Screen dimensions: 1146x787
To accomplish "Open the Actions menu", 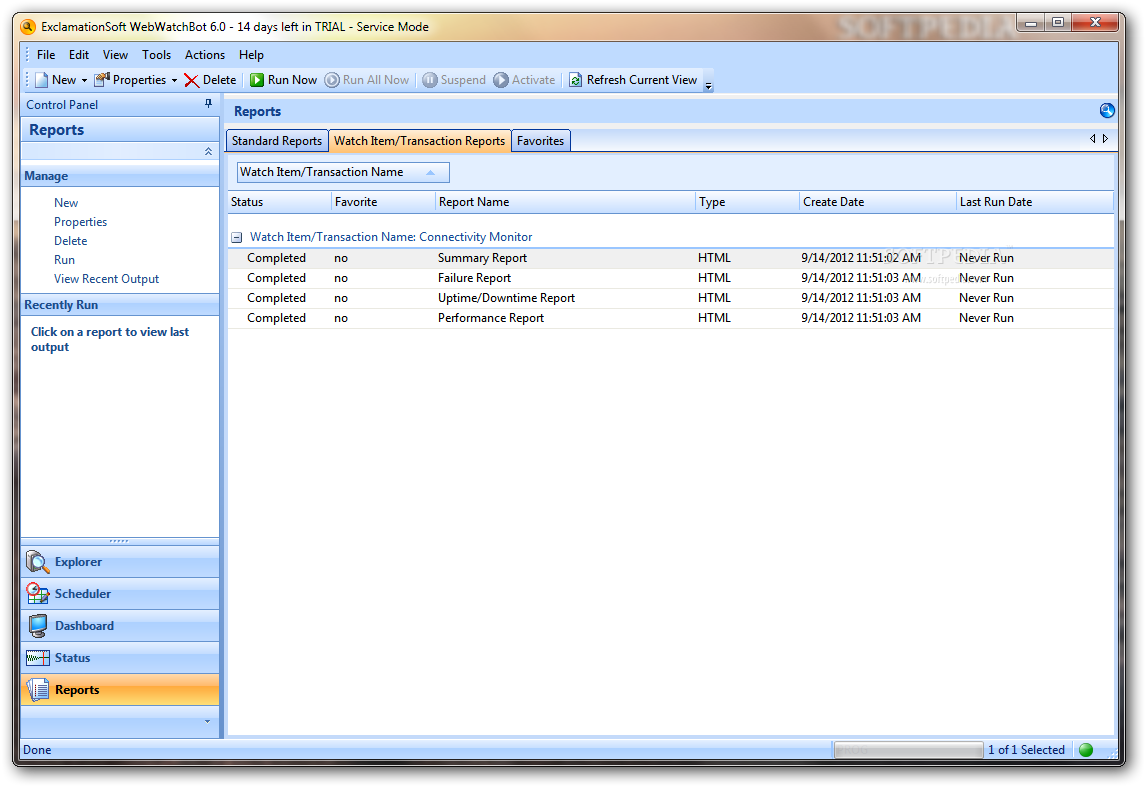I will coord(205,55).
